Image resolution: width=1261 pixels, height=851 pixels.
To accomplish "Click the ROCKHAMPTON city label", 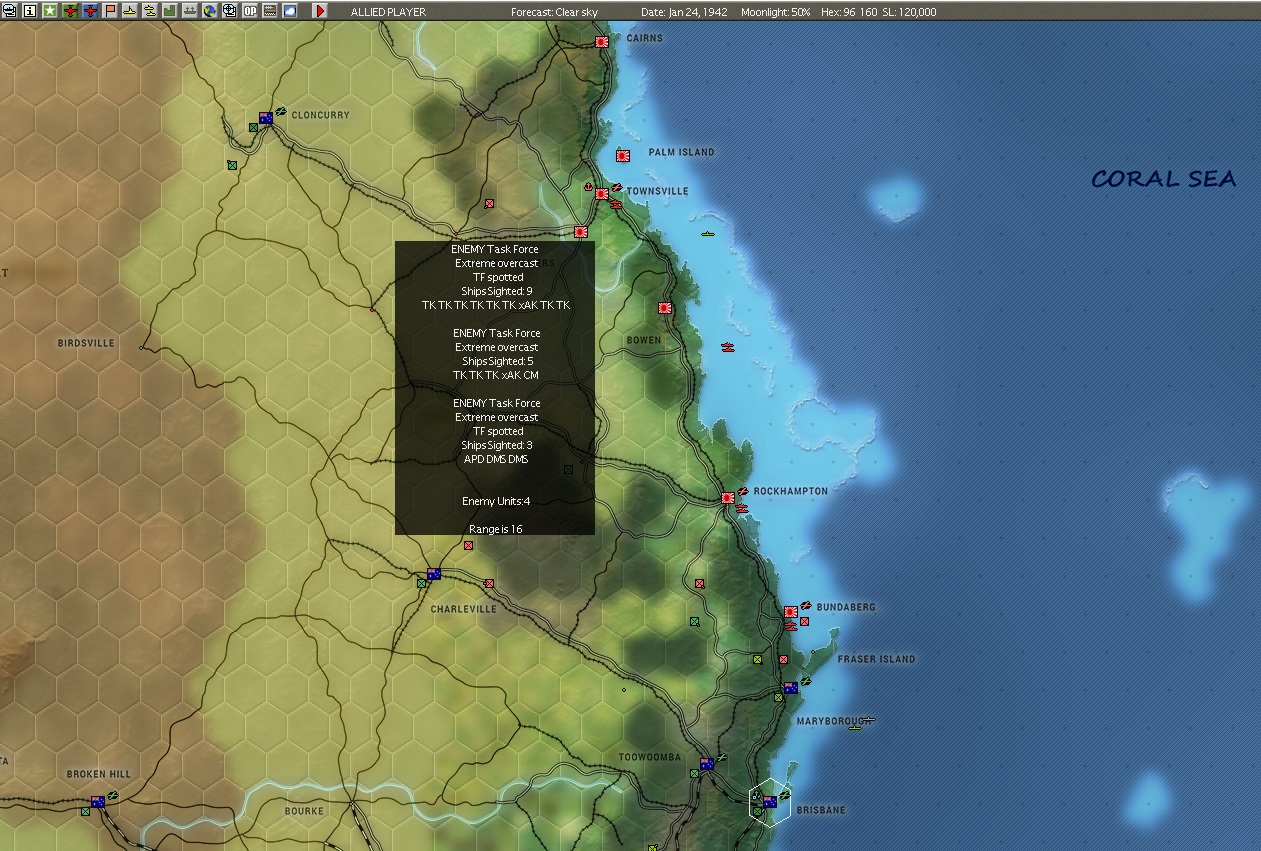I will tap(790, 491).
